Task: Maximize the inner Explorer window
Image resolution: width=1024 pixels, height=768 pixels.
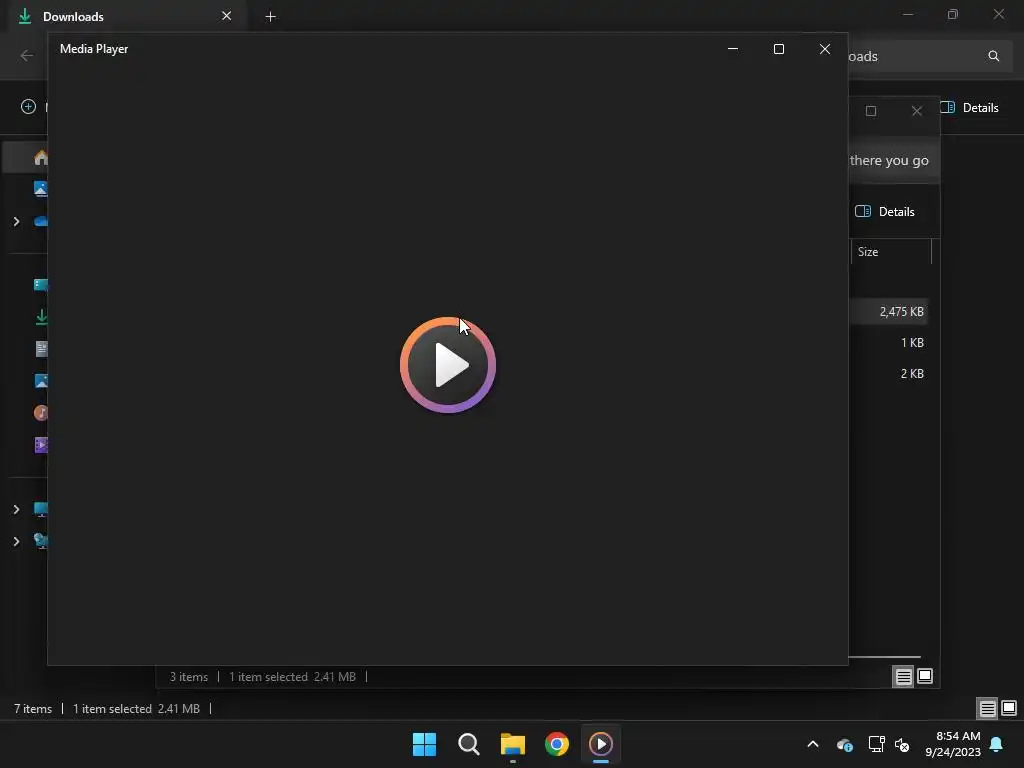Action: [x=871, y=111]
